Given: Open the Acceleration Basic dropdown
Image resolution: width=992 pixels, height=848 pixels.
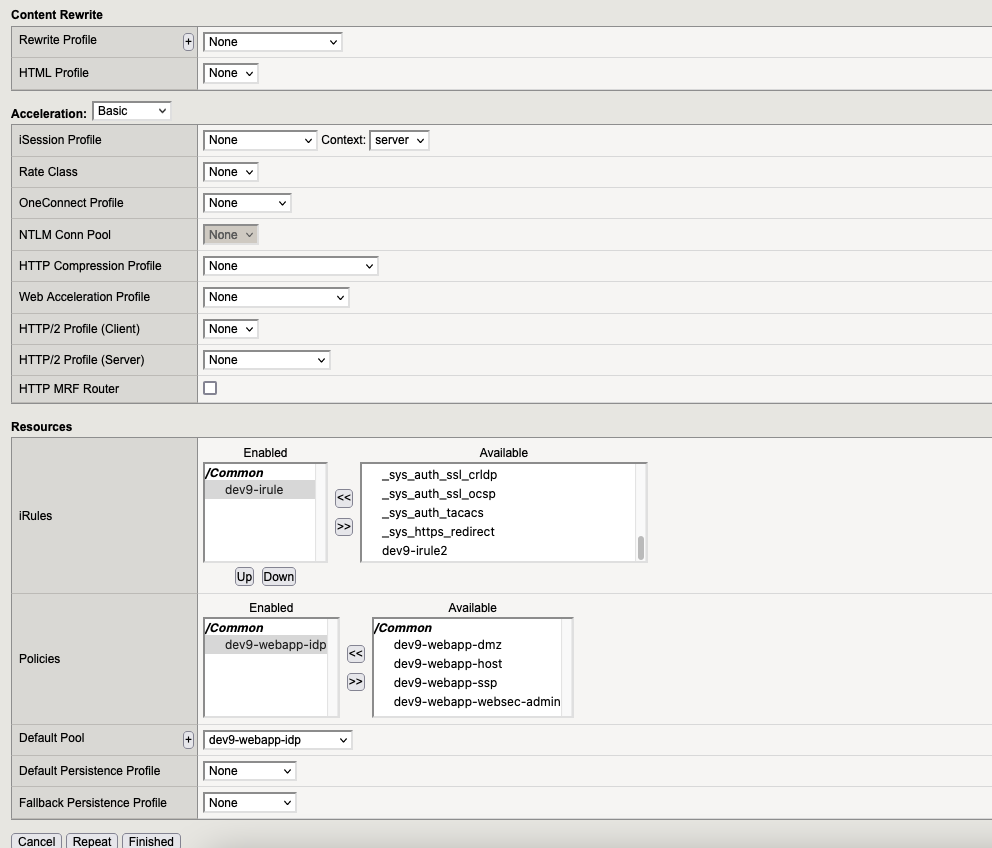Looking at the screenshot, I should click(131, 111).
